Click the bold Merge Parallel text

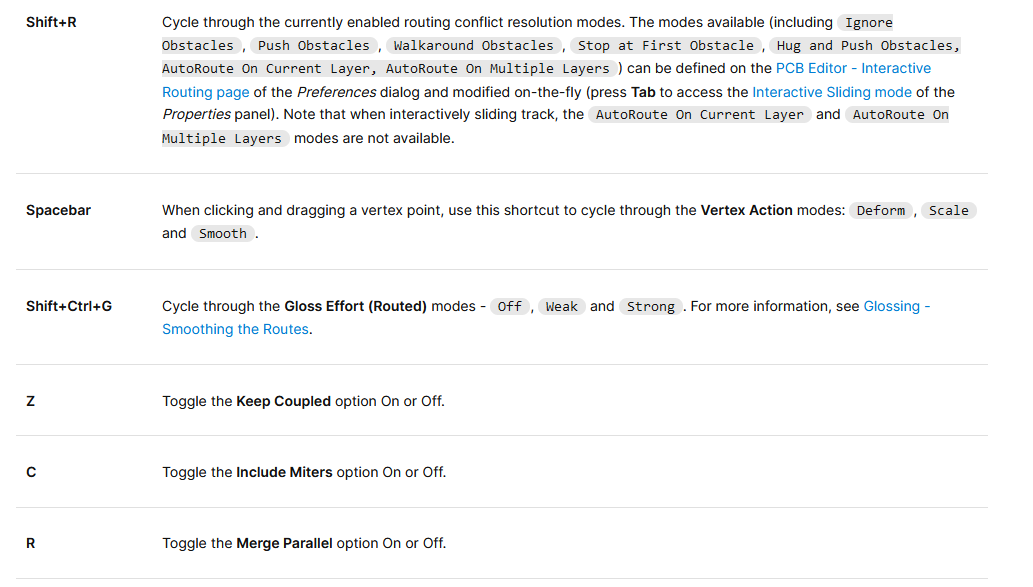click(x=284, y=543)
